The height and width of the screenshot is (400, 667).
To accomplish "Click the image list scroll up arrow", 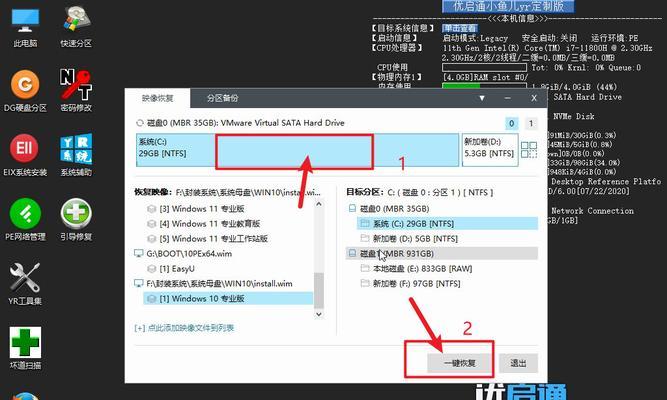I will 319,204.
